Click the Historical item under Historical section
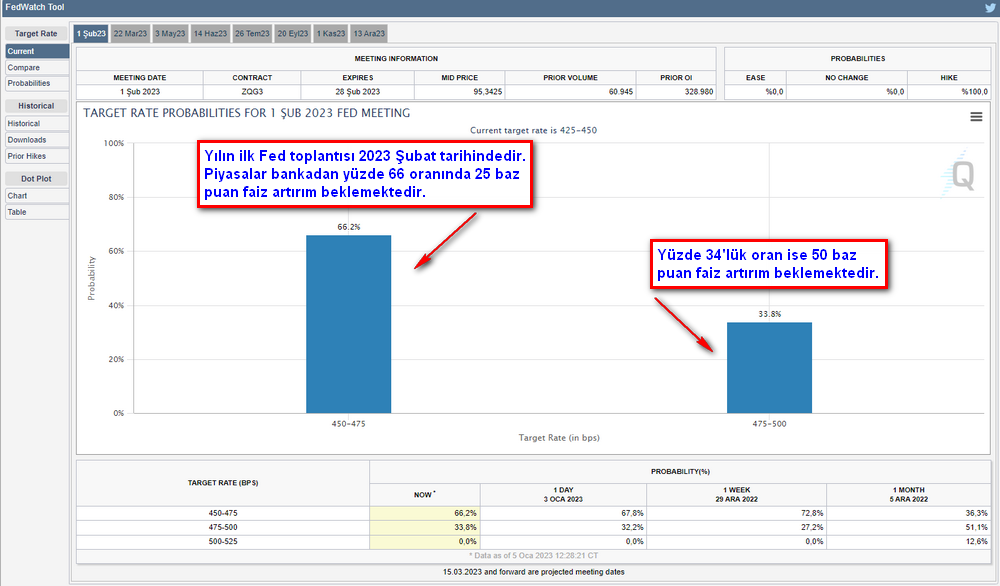1000x586 pixels. click(x=37, y=124)
